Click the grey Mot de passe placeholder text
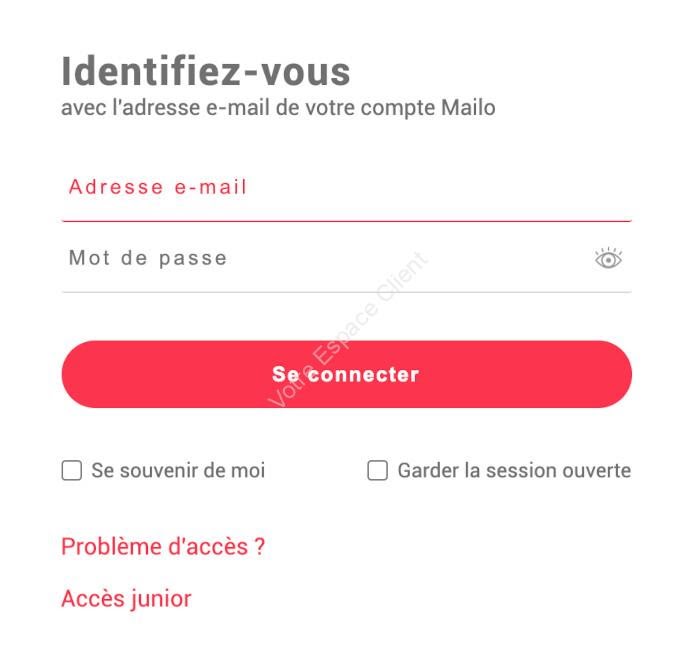The image size is (700, 665). pos(148,258)
